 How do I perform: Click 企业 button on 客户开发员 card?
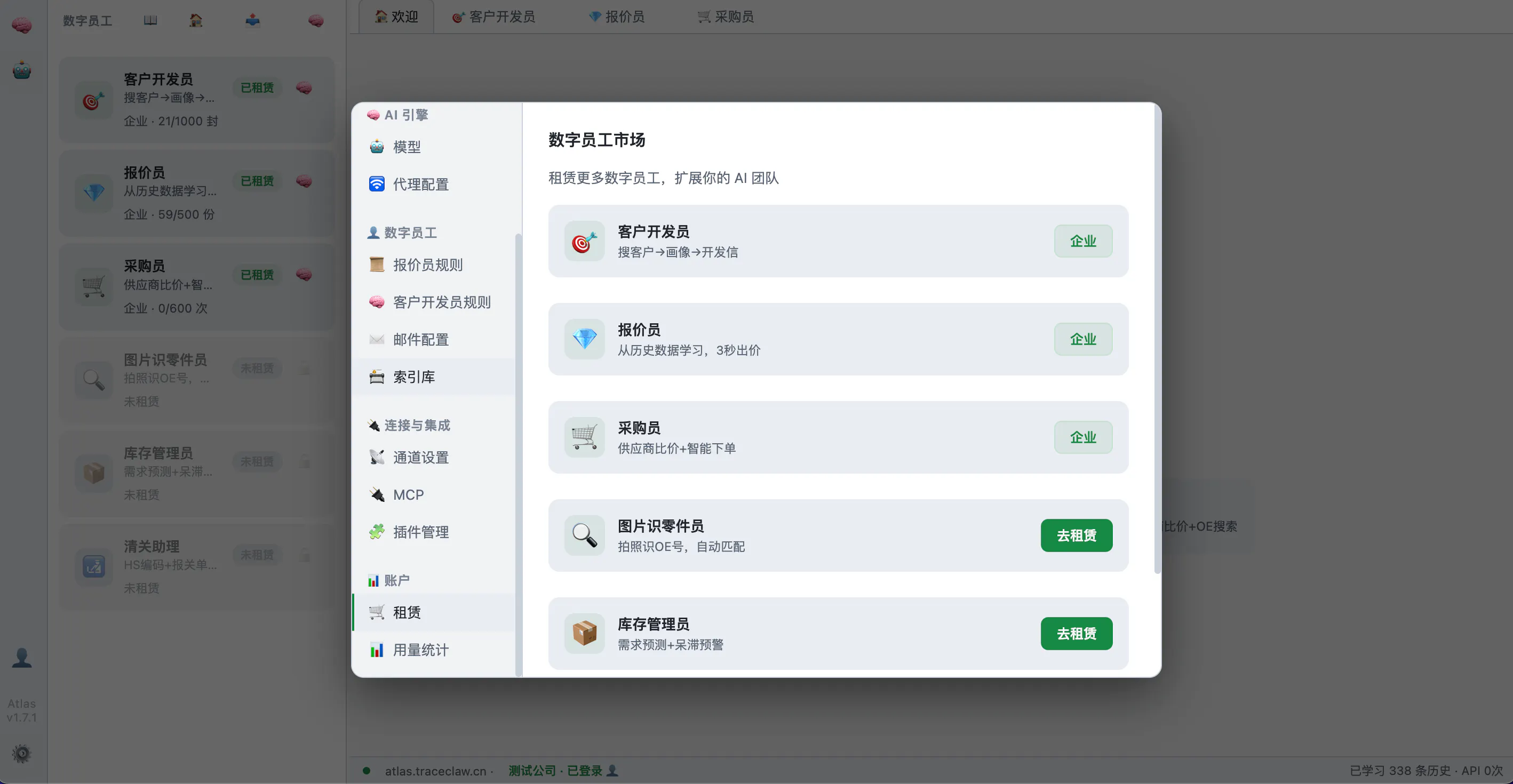coord(1083,241)
